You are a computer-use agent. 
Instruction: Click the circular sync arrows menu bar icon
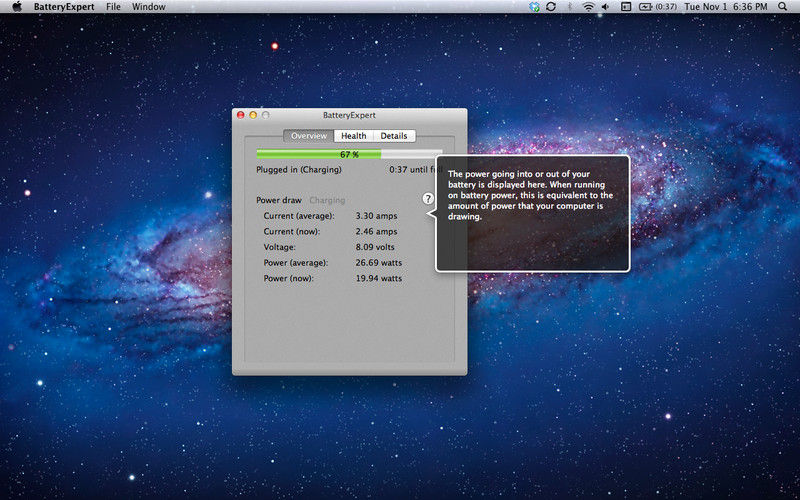(x=551, y=7)
